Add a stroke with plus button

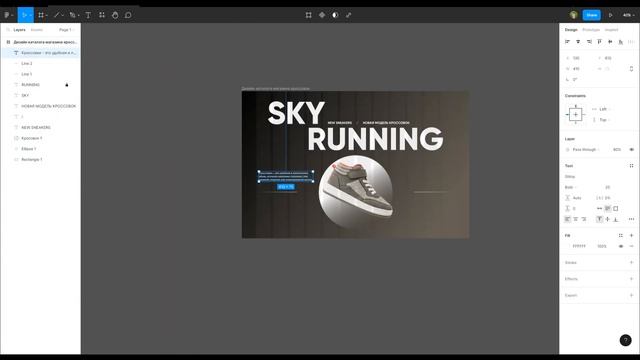coord(631,262)
